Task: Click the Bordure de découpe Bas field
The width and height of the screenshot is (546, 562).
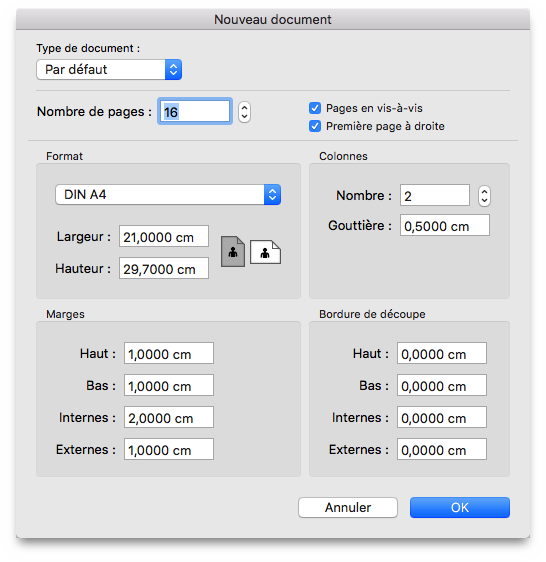Action: (442, 385)
